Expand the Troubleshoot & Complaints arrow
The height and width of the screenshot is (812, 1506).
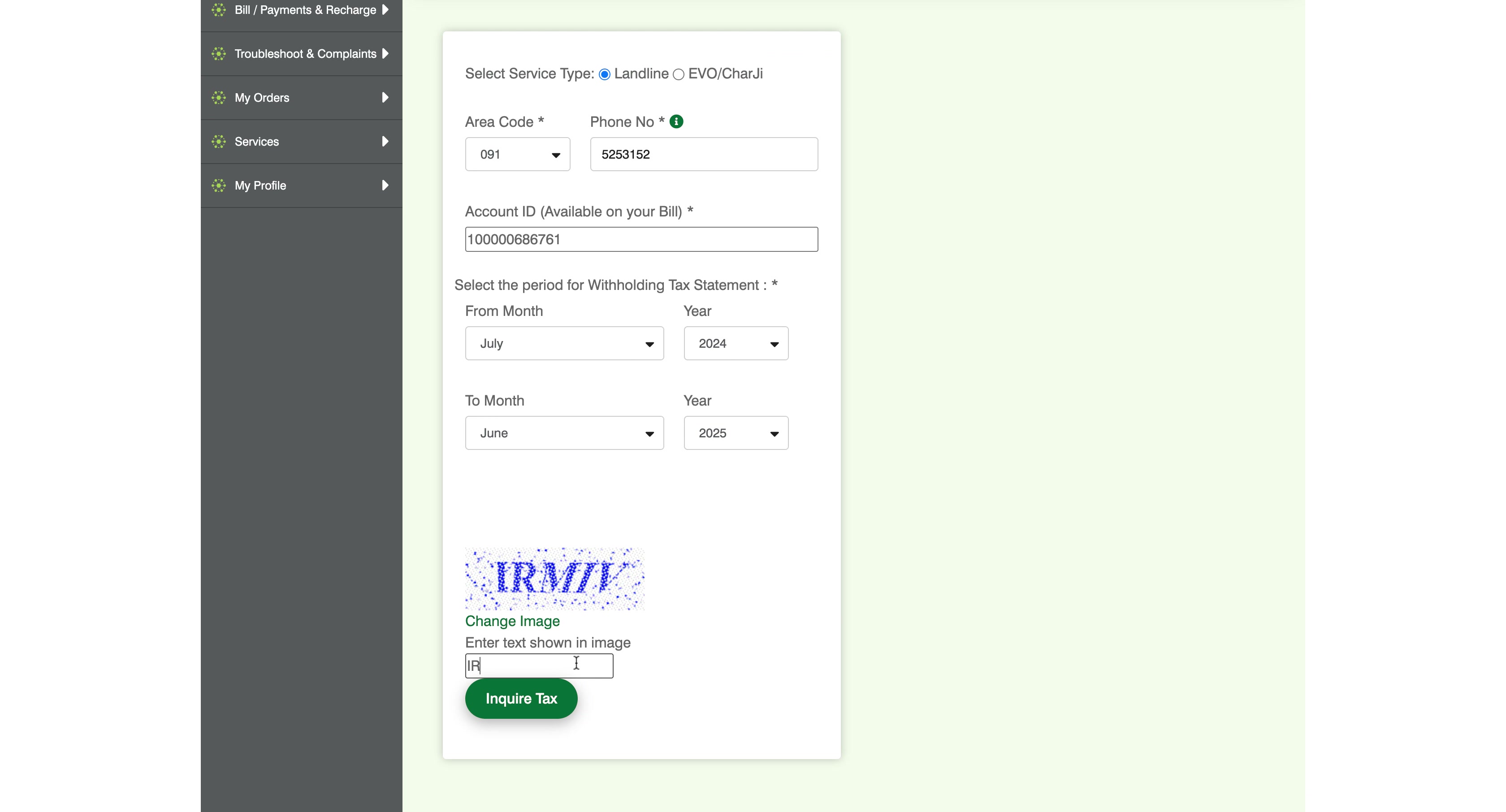(385, 54)
